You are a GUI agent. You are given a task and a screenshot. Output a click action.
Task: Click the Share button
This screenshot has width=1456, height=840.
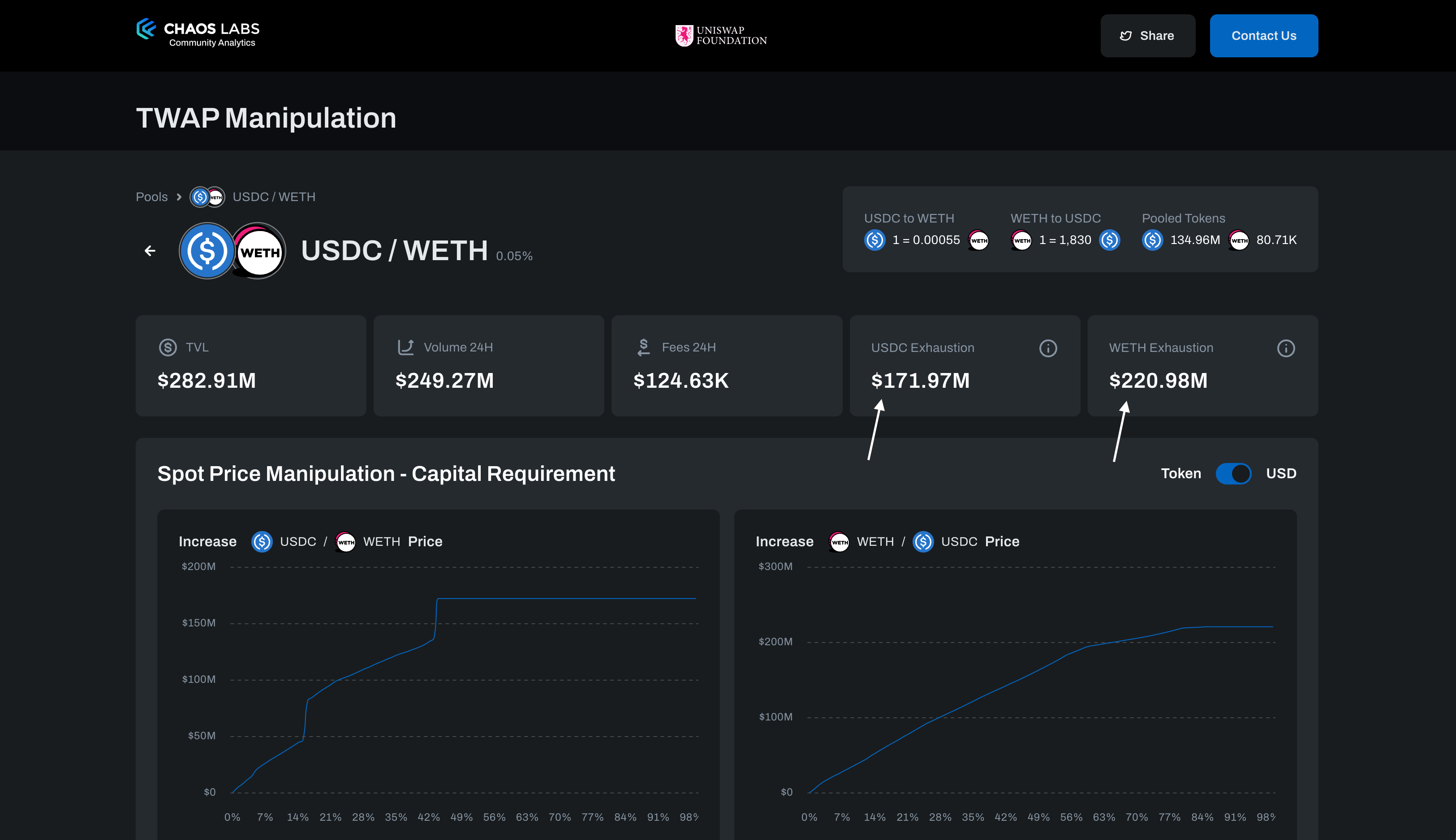click(x=1147, y=35)
